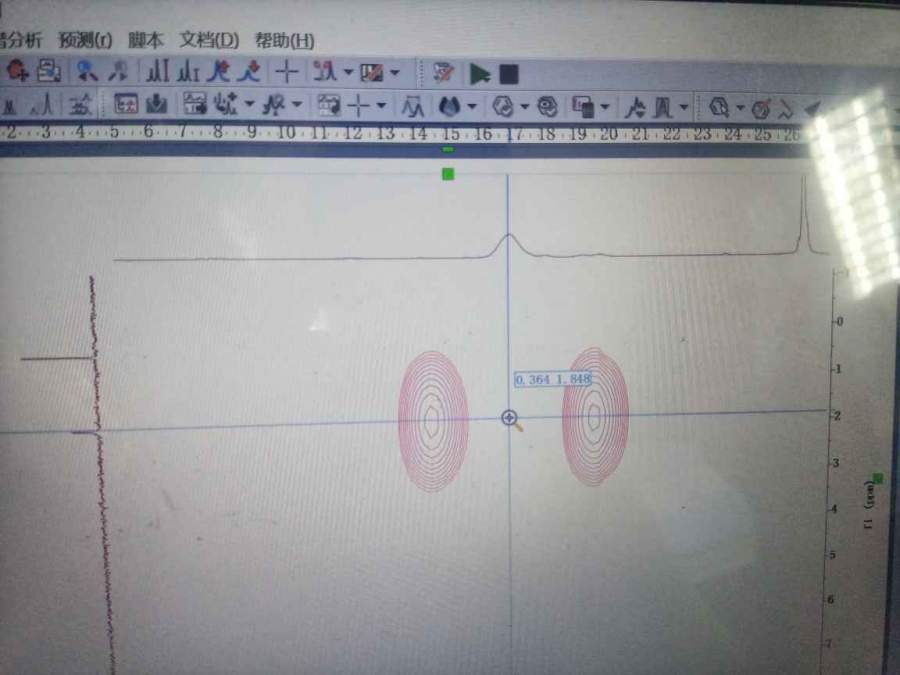Click the blue download-arrow tray icon
The height and width of the screenshot is (675, 900).
[156, 104]
